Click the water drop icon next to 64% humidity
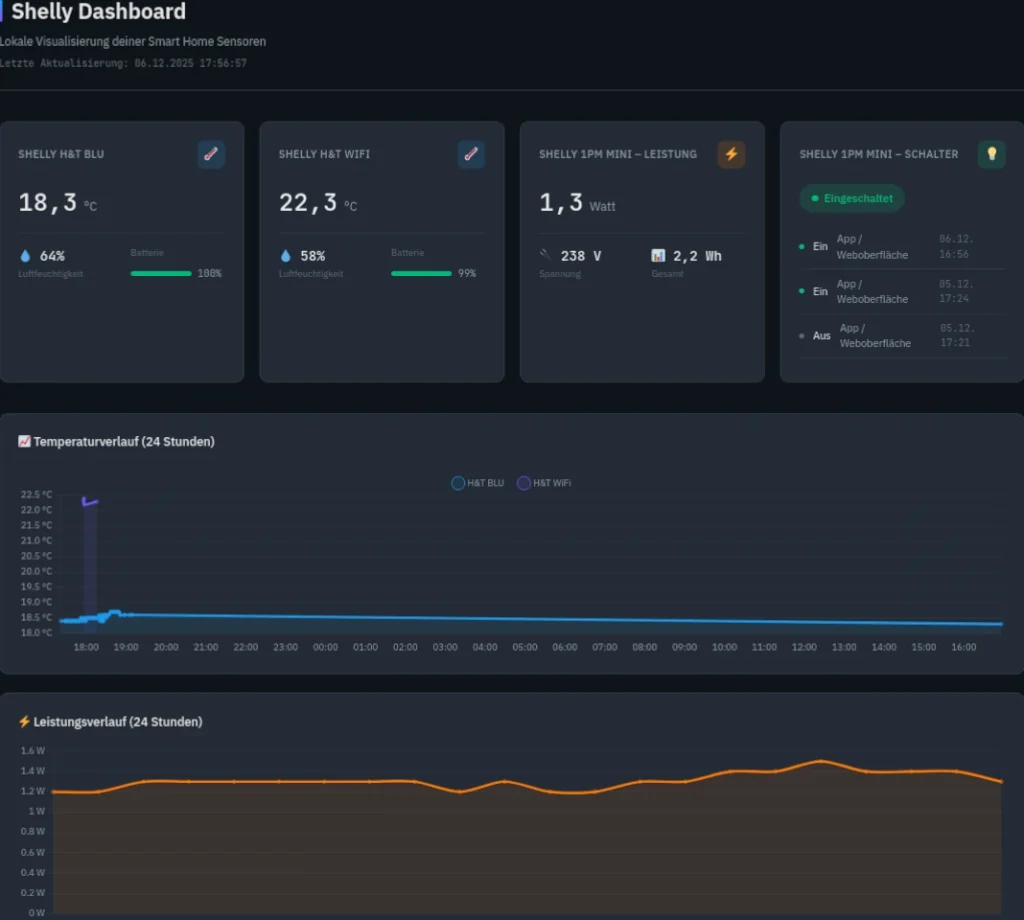This screenshot has height=920, width=1024. tap(23, 255)
